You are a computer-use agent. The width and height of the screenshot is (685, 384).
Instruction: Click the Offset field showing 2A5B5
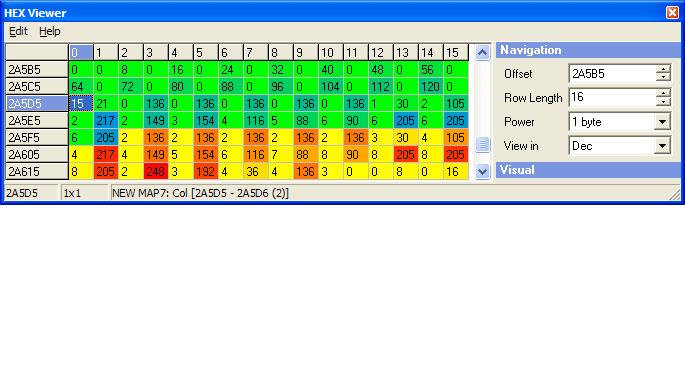point(612,73)
